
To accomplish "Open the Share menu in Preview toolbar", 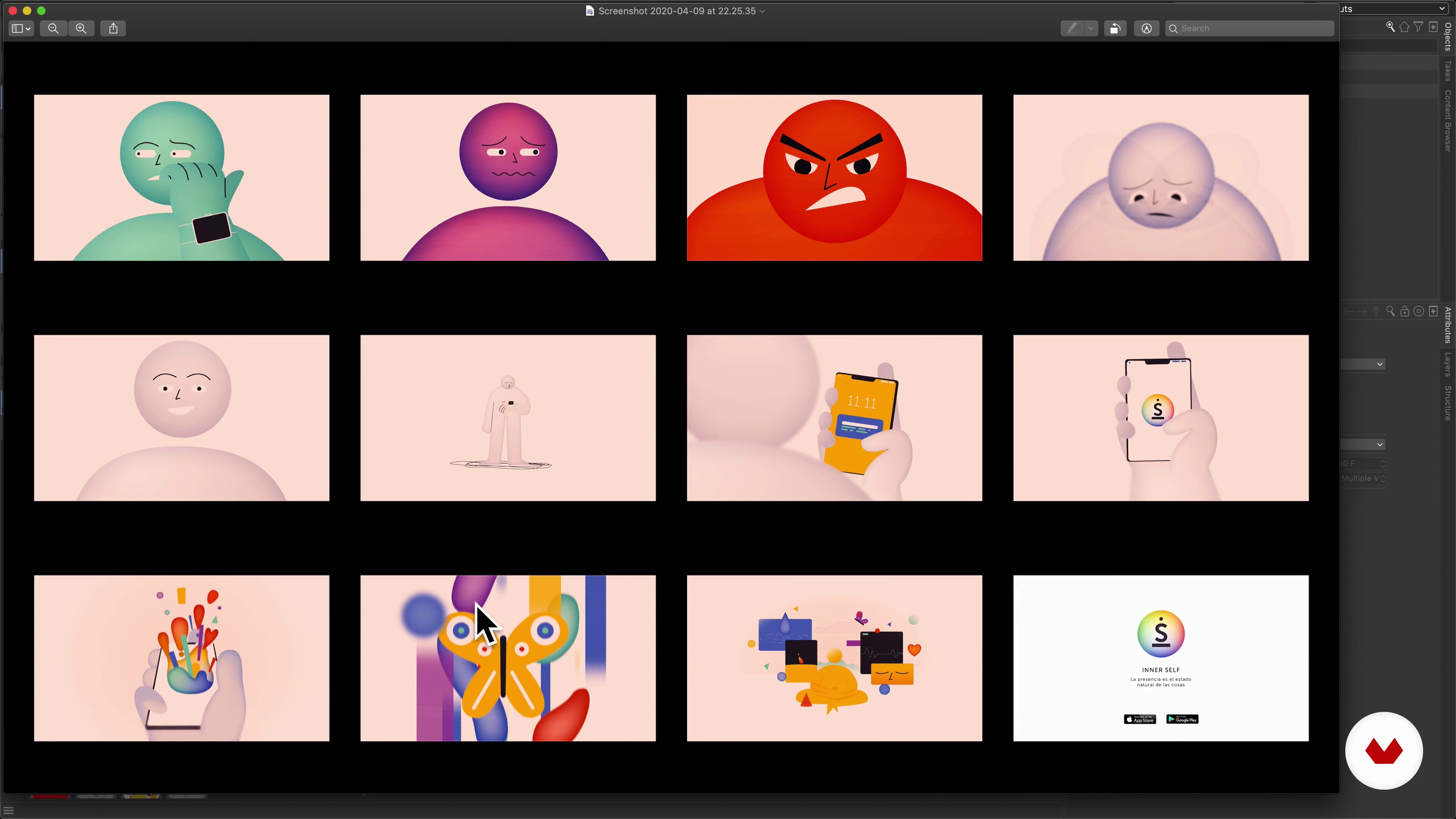I will [113, 28].
